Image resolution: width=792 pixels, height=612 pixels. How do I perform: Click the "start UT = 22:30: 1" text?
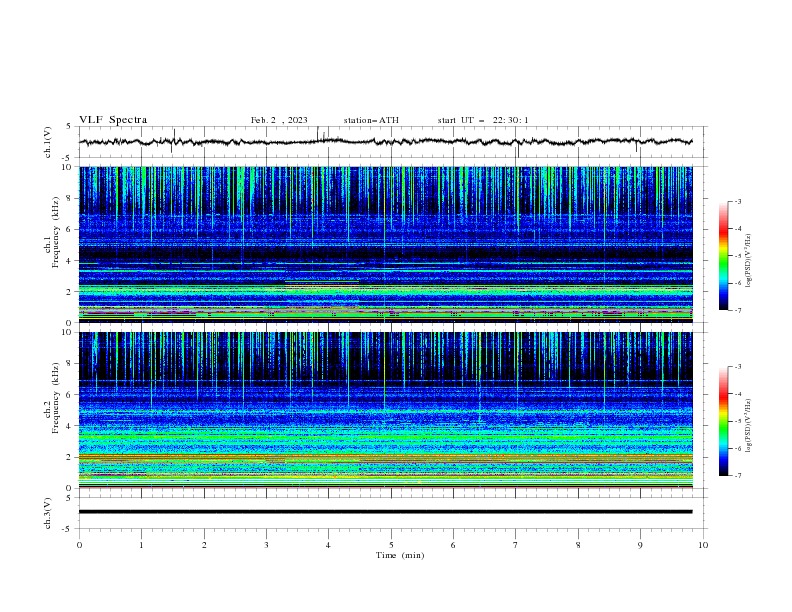tap(483, 120)
